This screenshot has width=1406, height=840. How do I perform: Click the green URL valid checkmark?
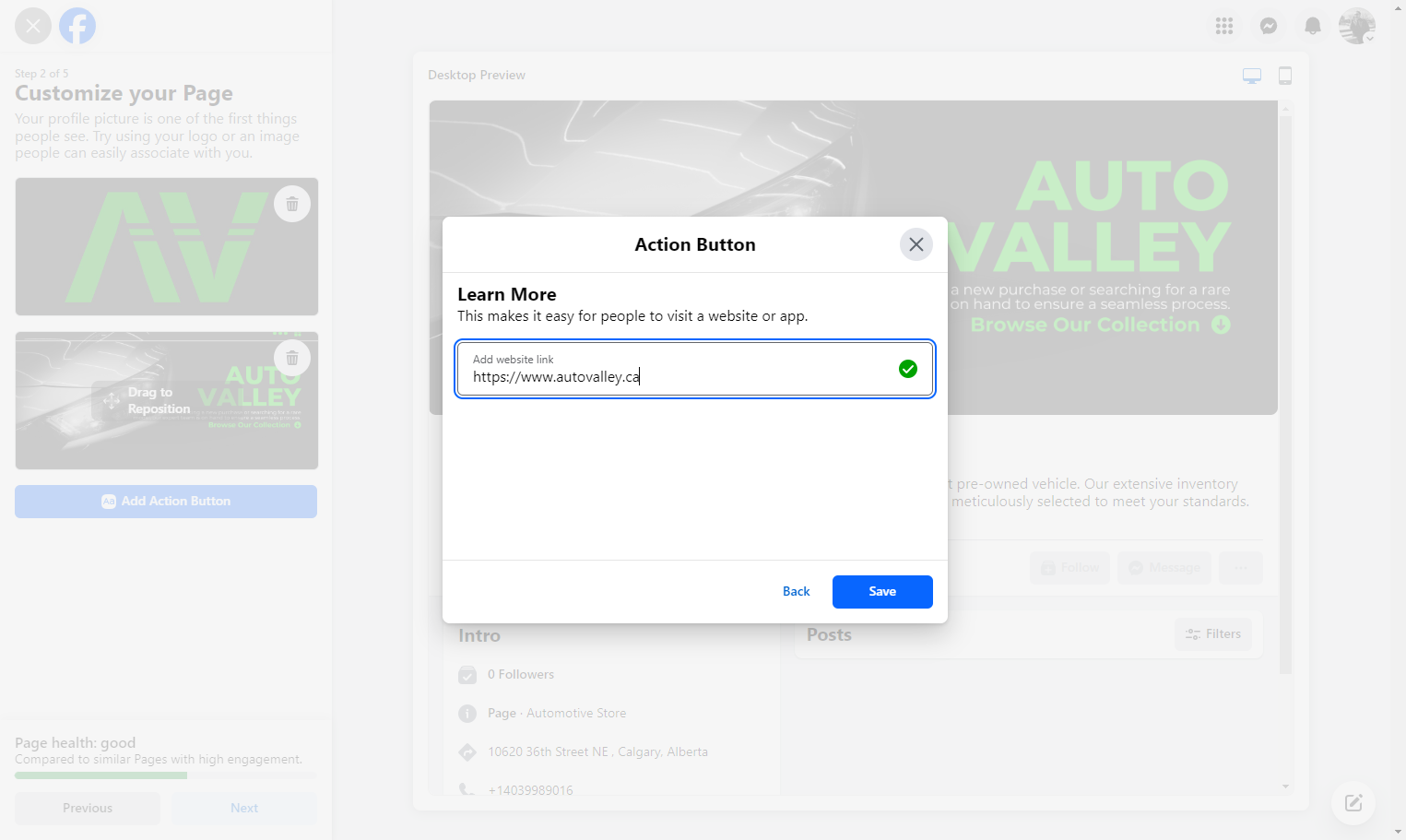[x=908, y=369]
